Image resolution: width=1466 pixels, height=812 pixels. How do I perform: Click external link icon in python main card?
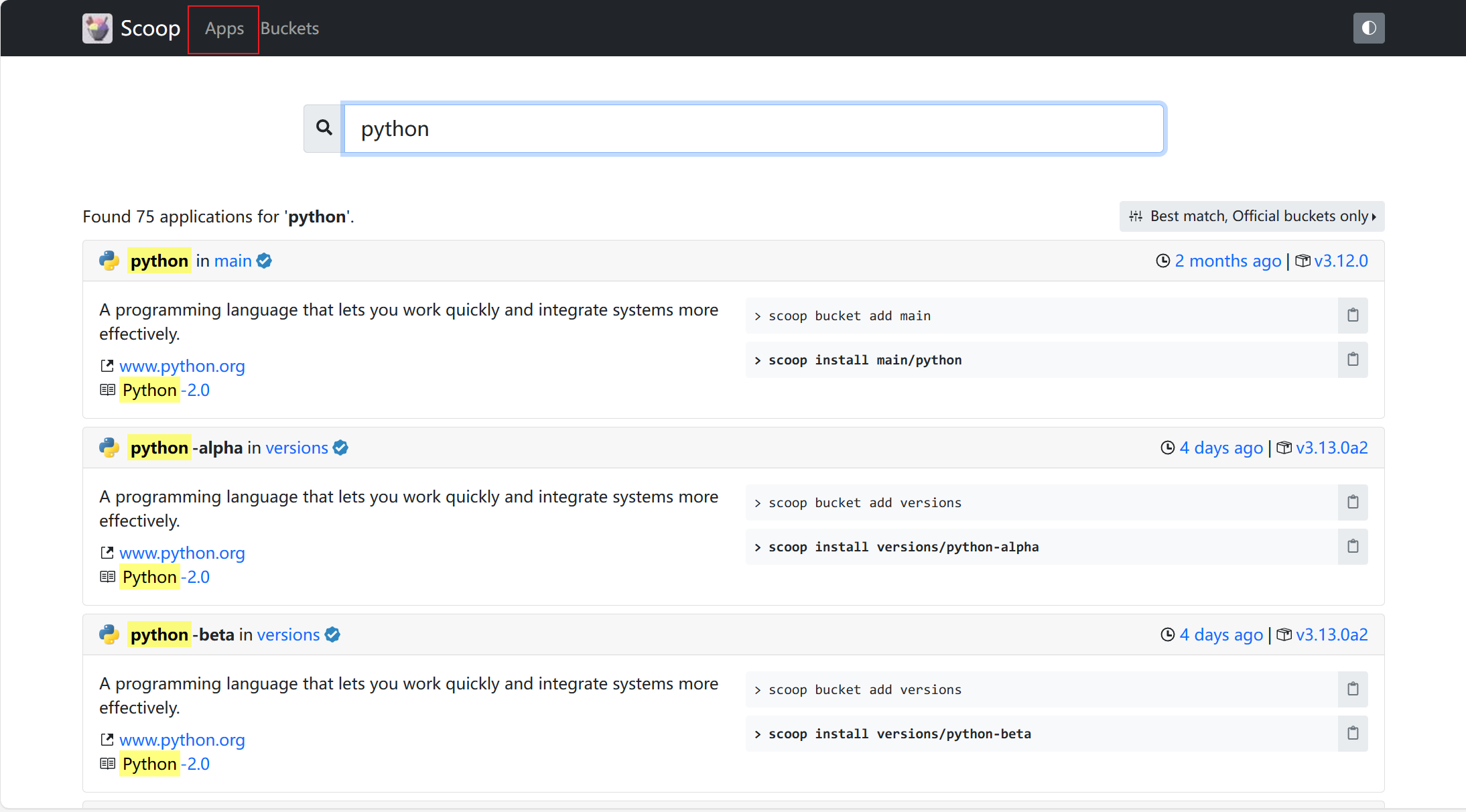[107, 366]
